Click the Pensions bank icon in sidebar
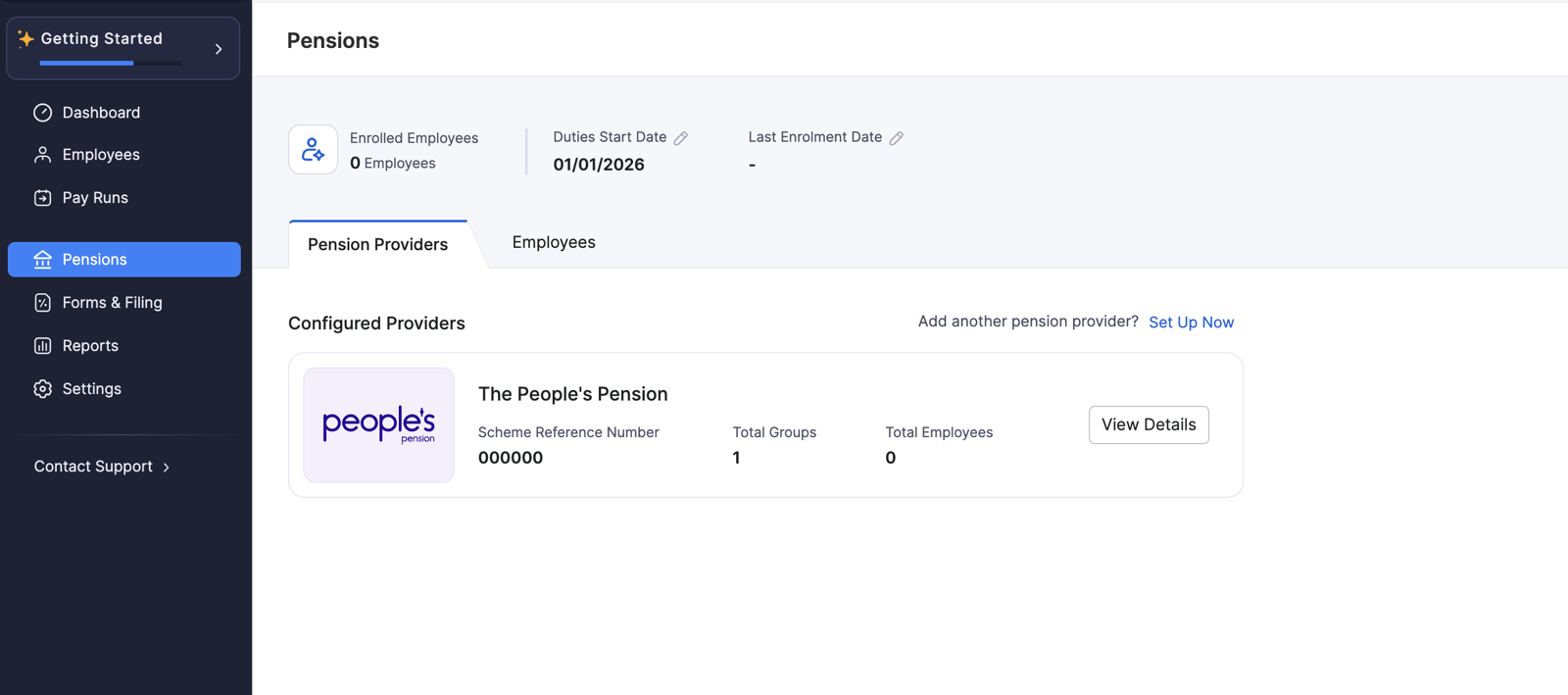This screenshot has height=695, width=1568. (x=42, y=260)
